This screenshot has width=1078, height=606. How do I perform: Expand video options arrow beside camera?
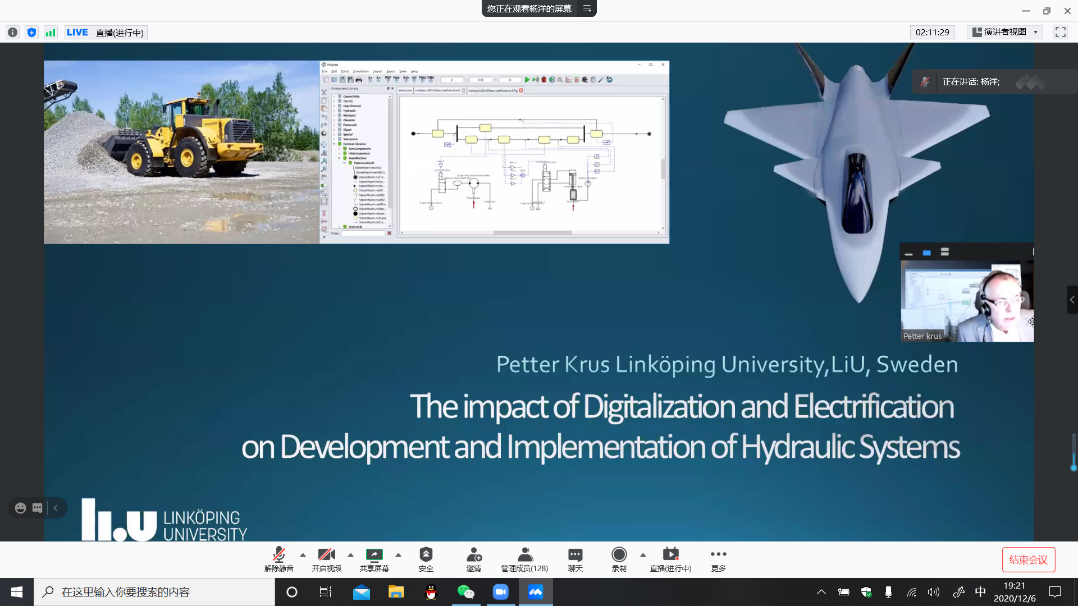pyautogui.click(x=350, y=554)
